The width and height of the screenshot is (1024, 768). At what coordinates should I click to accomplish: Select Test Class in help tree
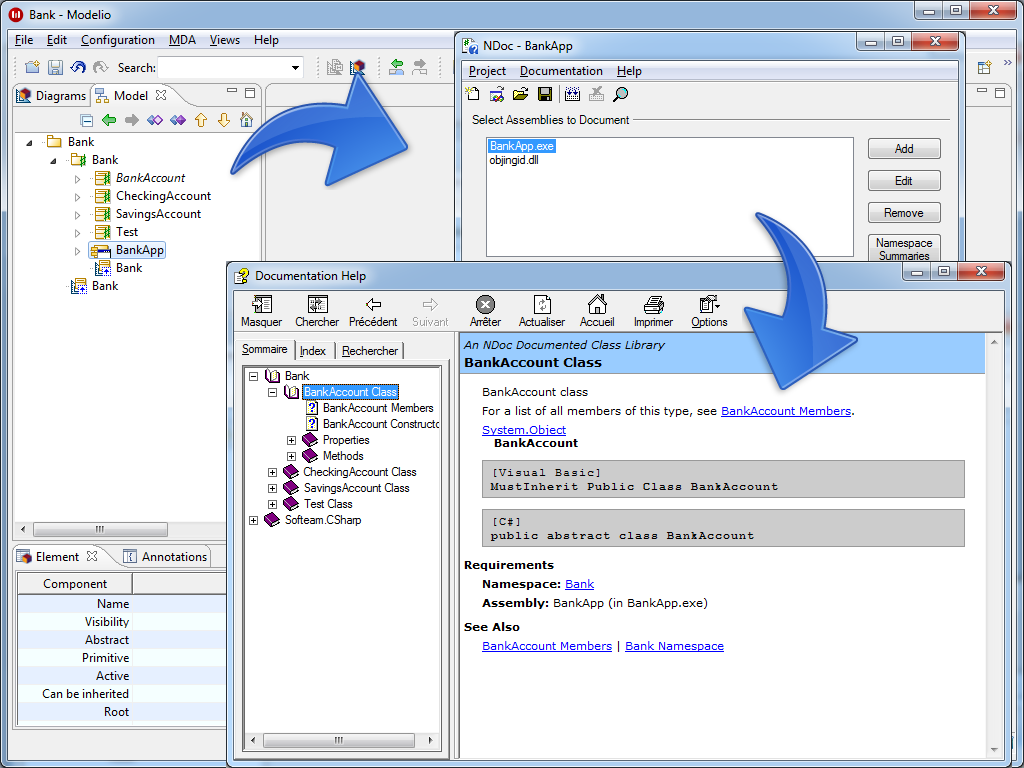[x=328, y=504]
